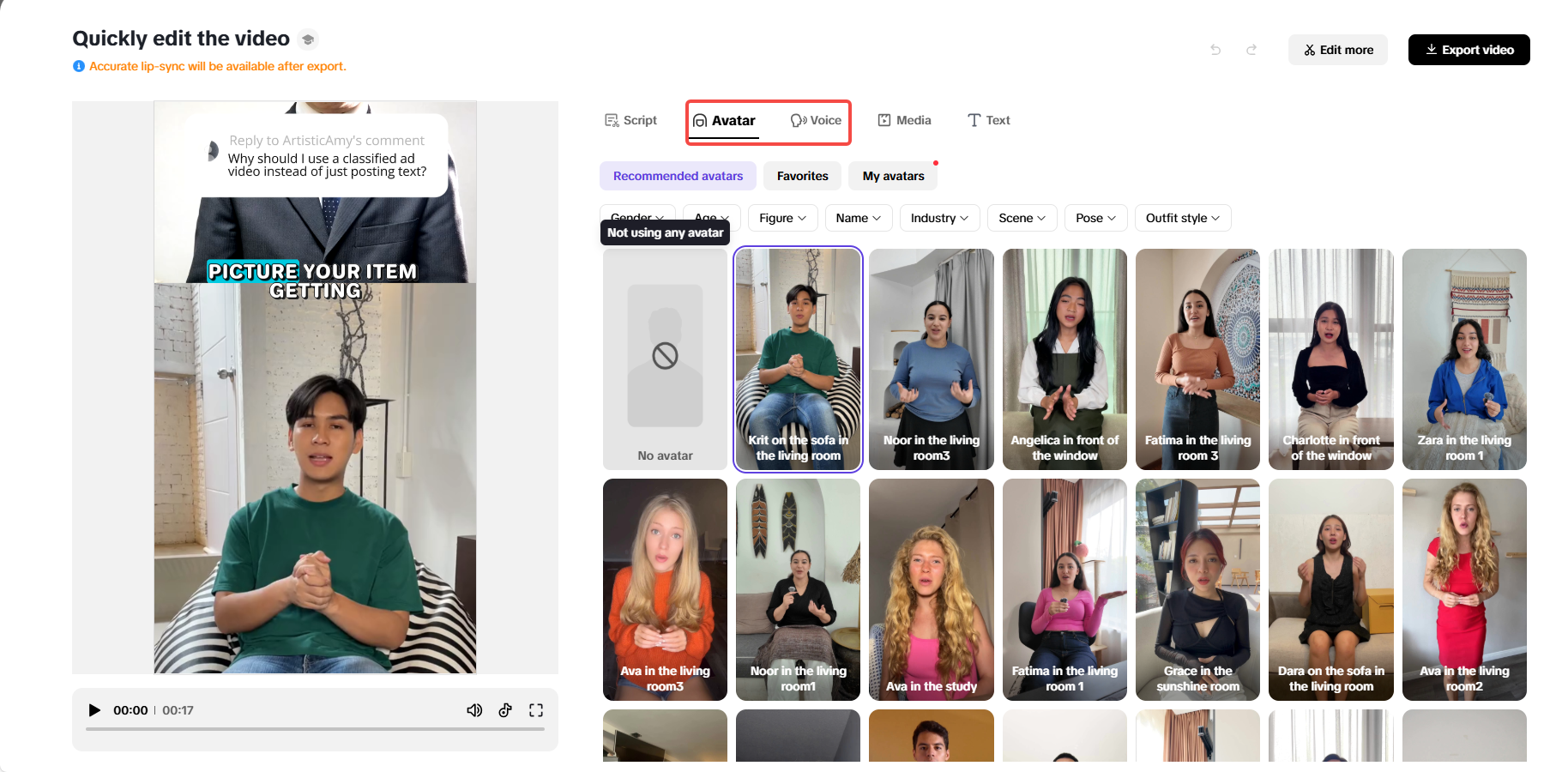Export the video
Screen dimensions: 1568x772
1469,50
